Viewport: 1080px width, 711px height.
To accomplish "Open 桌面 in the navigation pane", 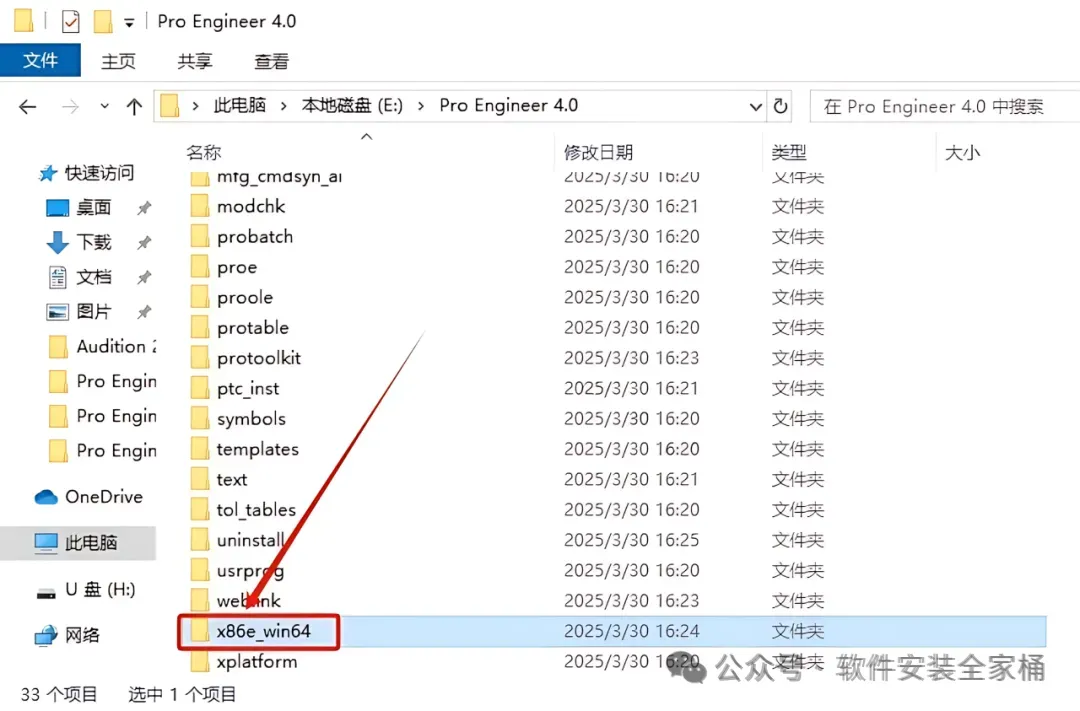I will (79, 207).
